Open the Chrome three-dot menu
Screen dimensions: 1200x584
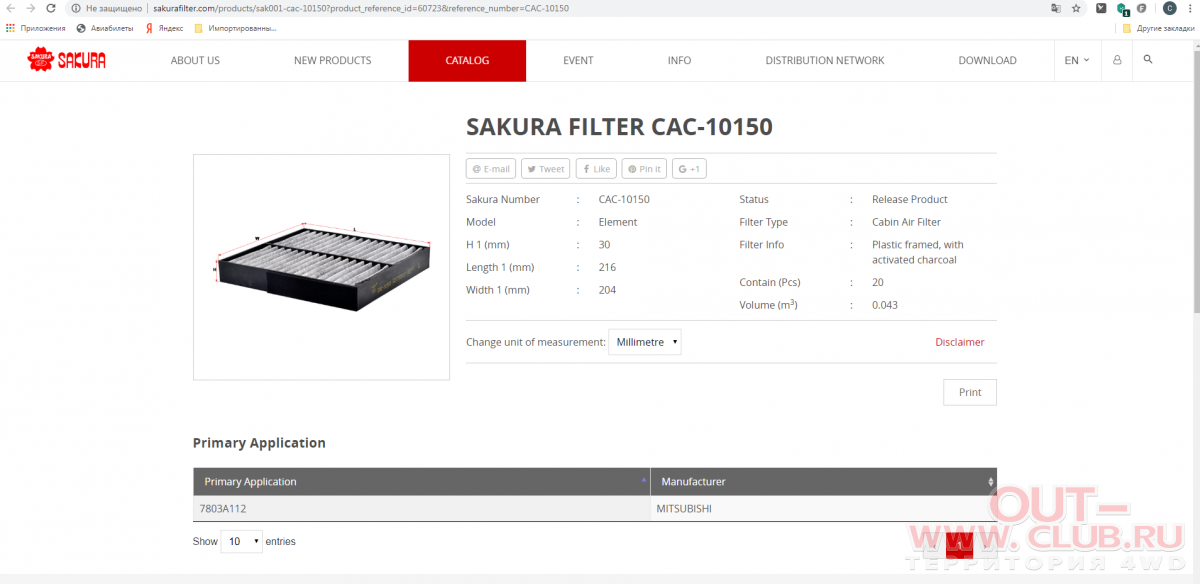pos(1190,8)
